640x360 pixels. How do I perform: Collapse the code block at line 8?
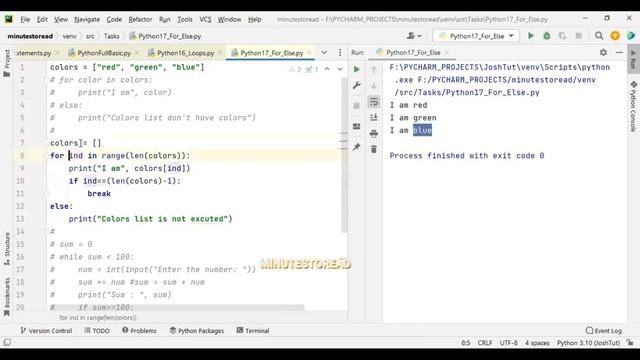pyautogui.click(x=46, y=156)
